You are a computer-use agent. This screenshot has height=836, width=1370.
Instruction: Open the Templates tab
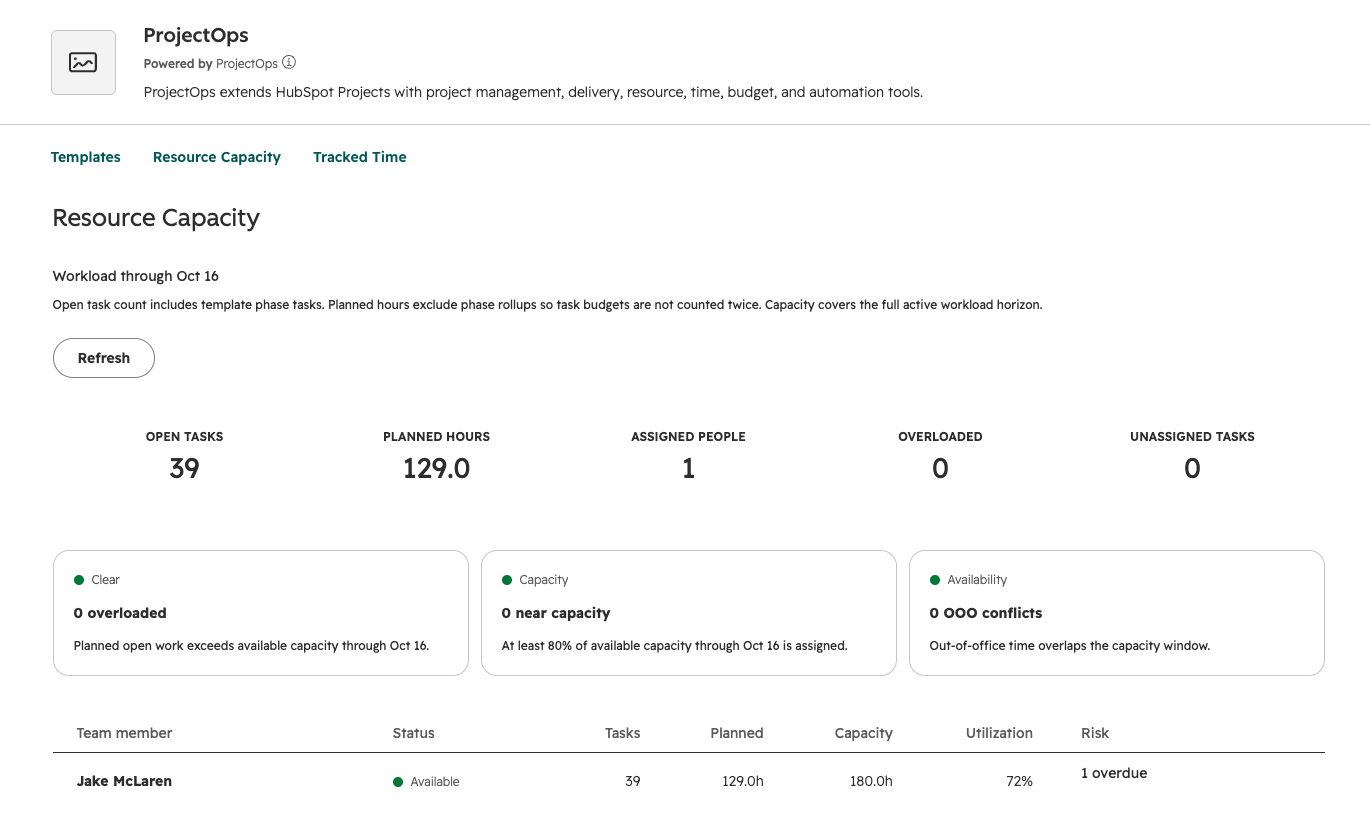(86, 157)
